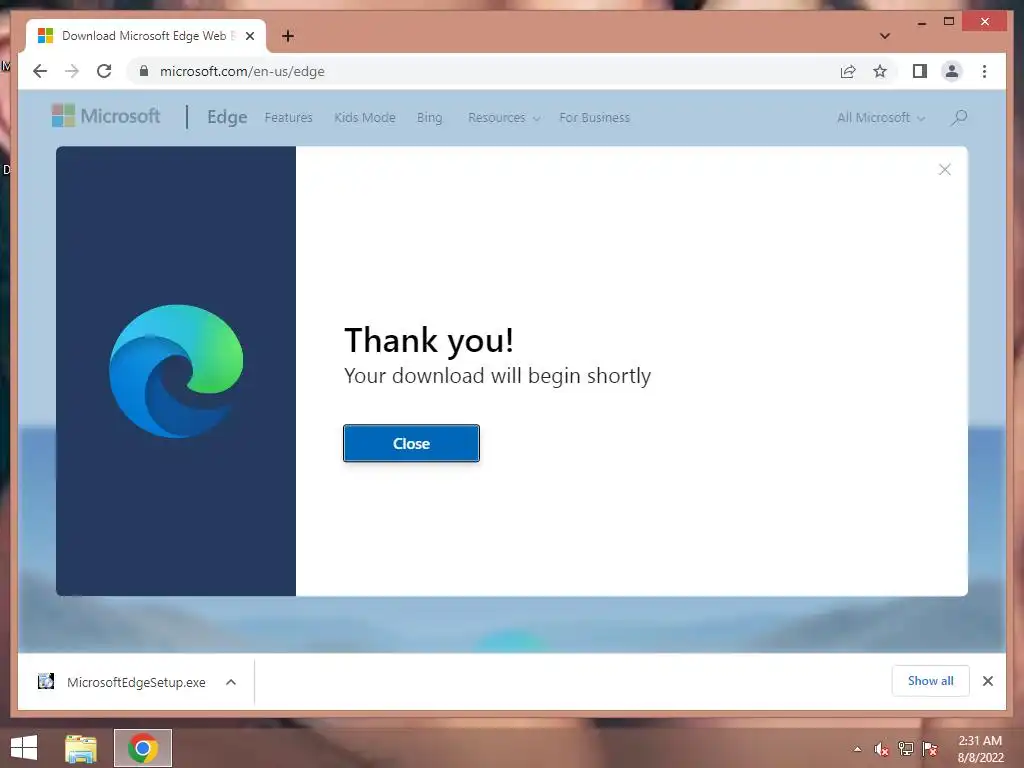The width and height of the screenshot is (1024, 768).
Task: Click the Microsoft logo
Action: pyautogui.click(x=106, y=116)
